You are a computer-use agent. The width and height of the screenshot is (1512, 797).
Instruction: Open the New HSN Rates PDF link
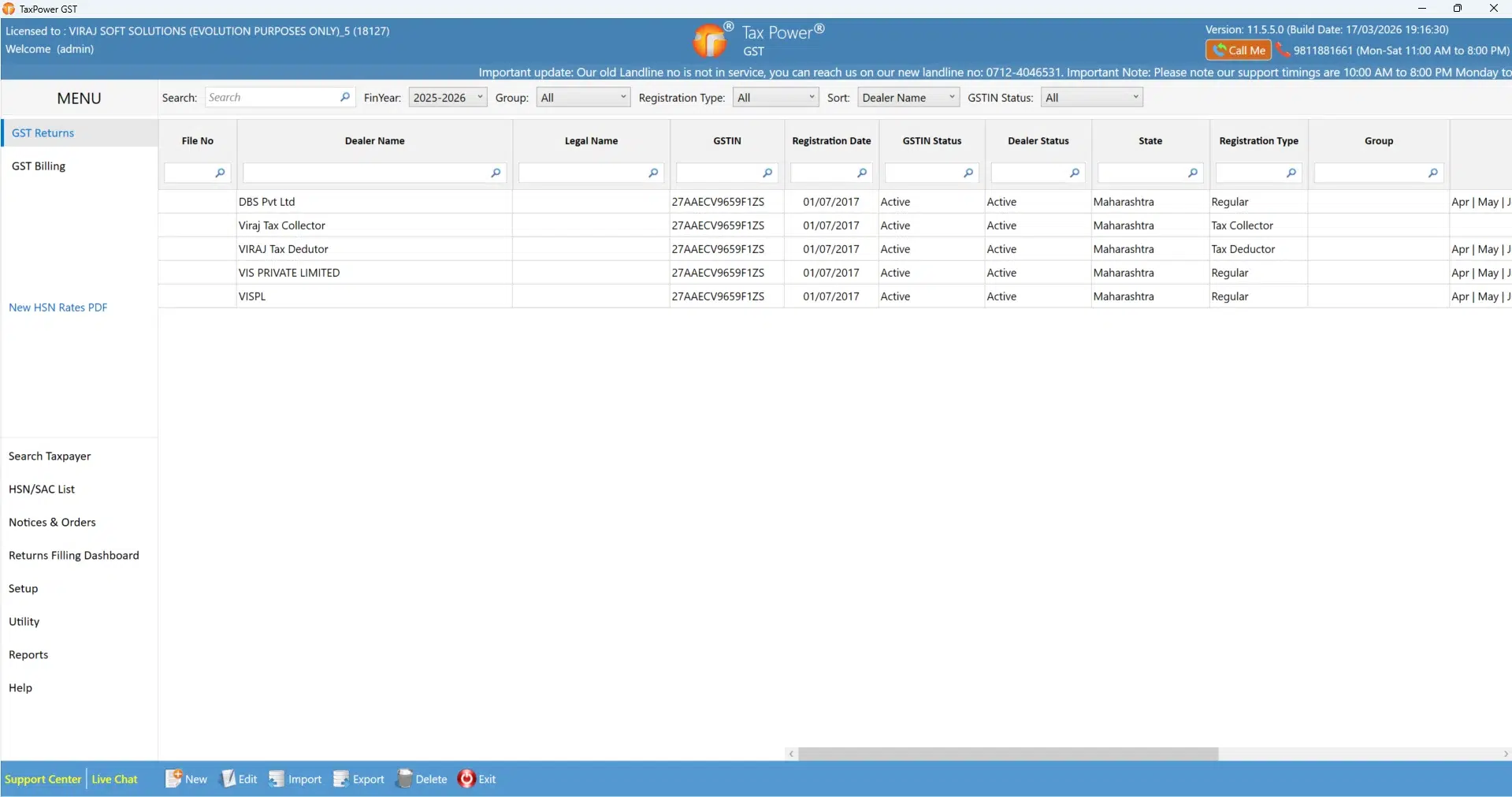(x=58, y=307)
